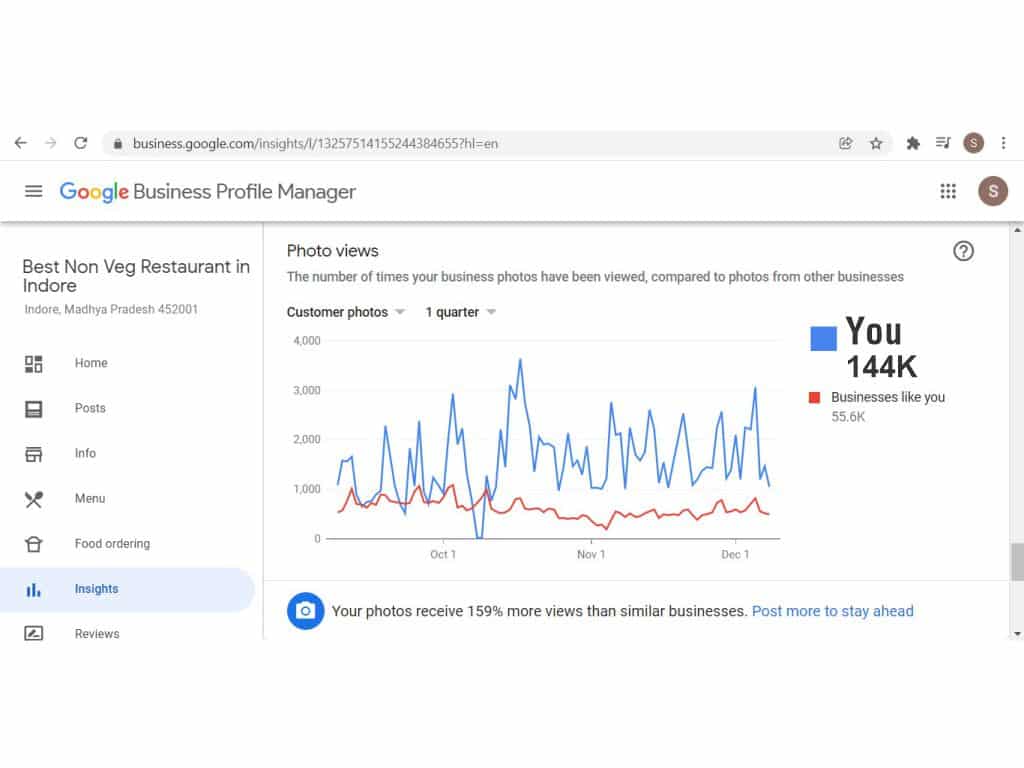
Task: Select Home in the sidebar
Action: 90,363
